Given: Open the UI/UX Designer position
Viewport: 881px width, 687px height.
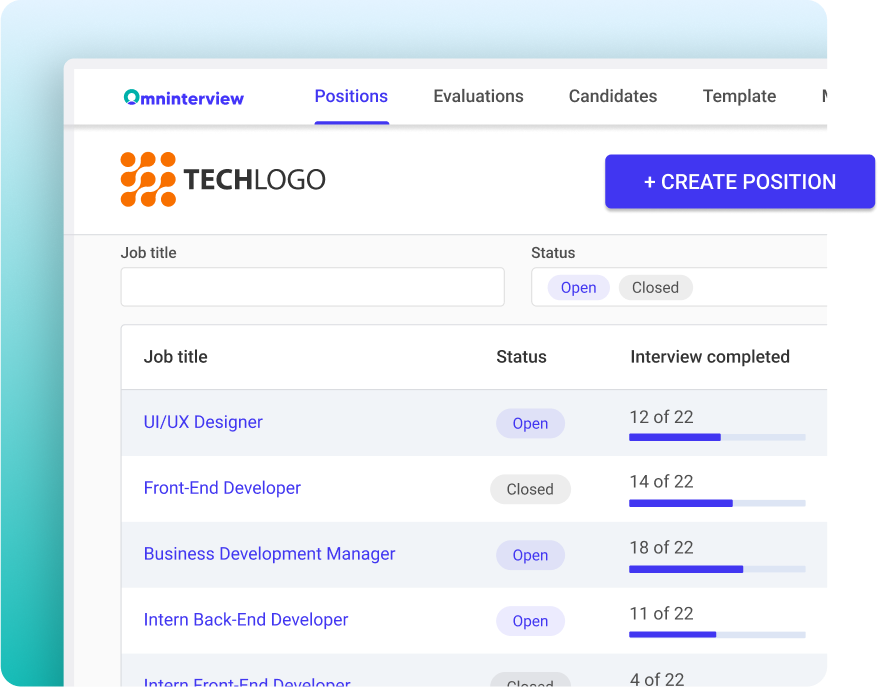Looking at the screenshot, I should 203,422.
